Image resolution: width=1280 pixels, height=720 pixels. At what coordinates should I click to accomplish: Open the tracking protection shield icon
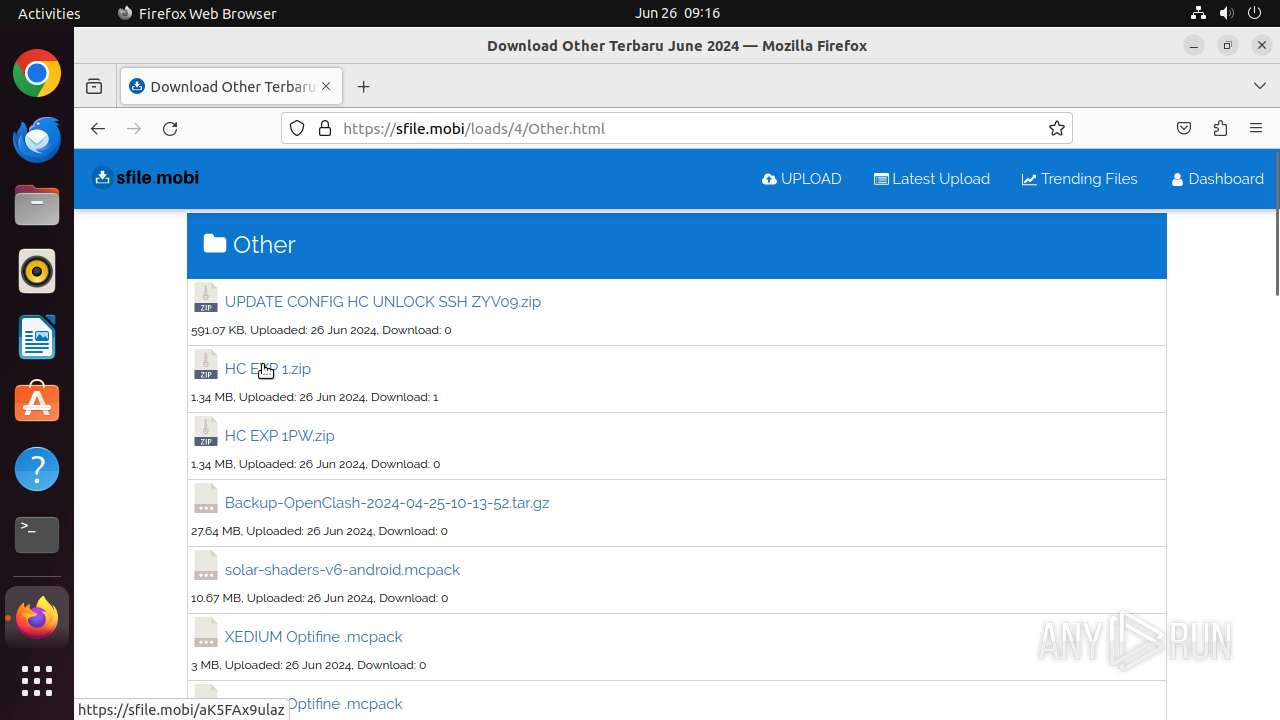coord(297,128)
